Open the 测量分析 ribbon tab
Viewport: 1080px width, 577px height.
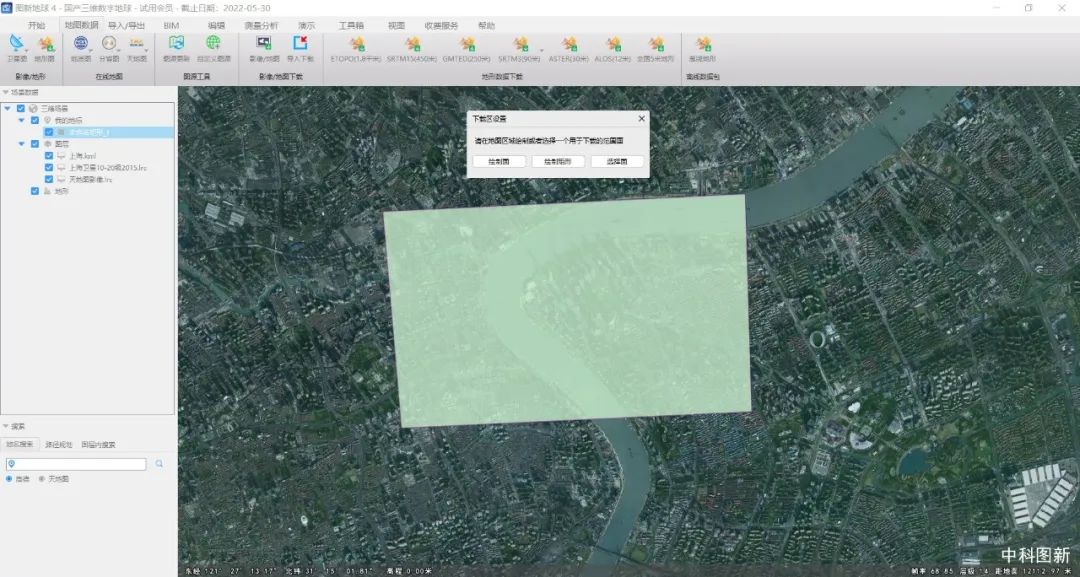262,25
